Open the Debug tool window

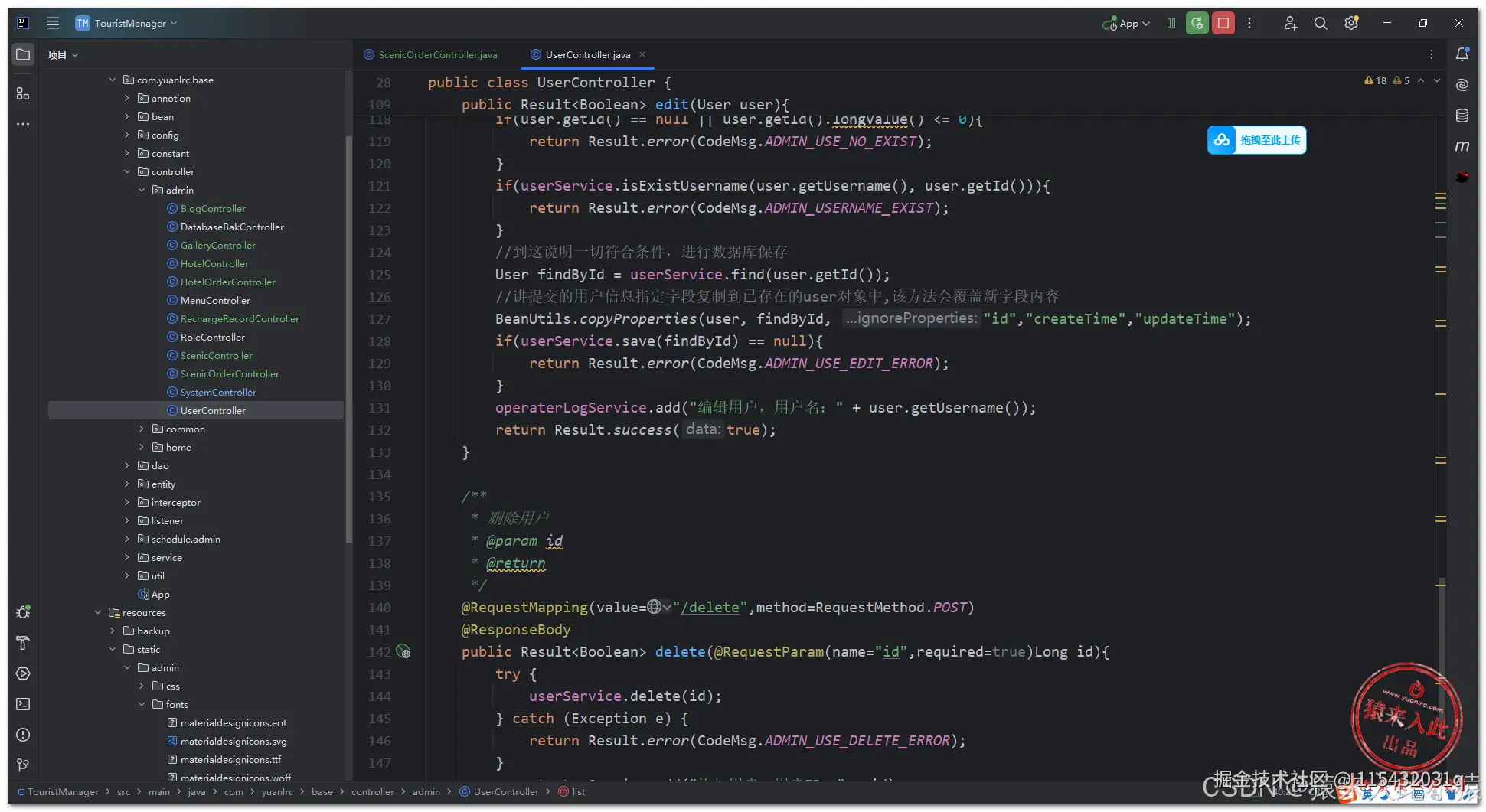(23, 612)
